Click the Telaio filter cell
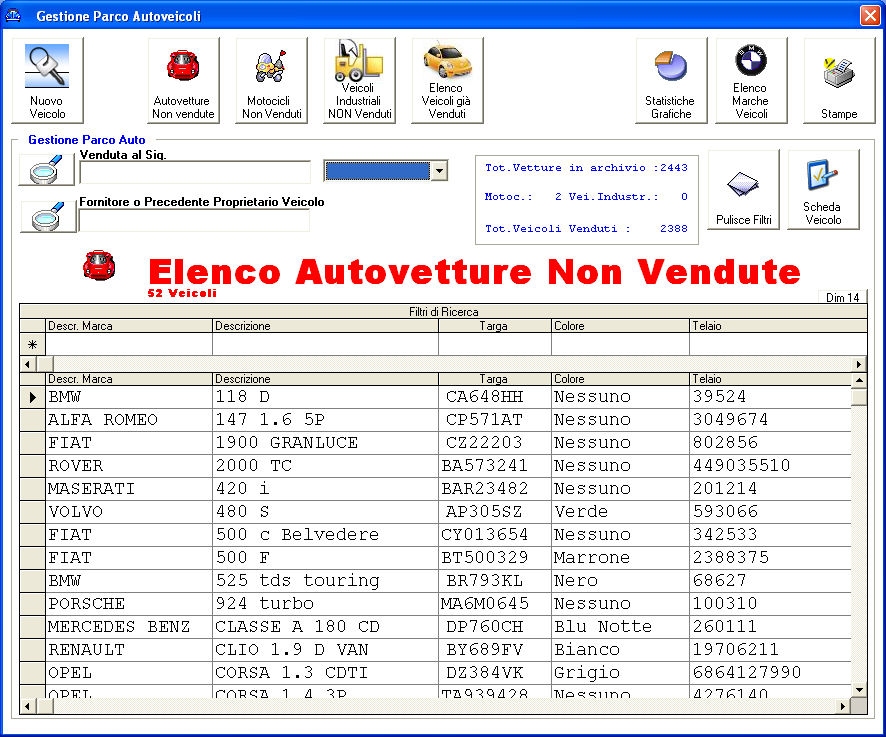This screenshot has width=886, height=737. pos(778,344)
